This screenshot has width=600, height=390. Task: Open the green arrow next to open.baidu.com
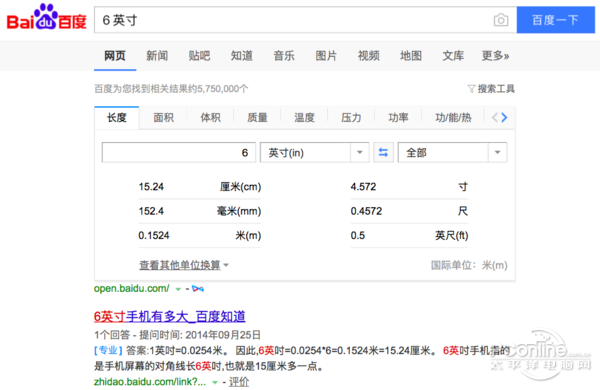(x=178, y=289)
